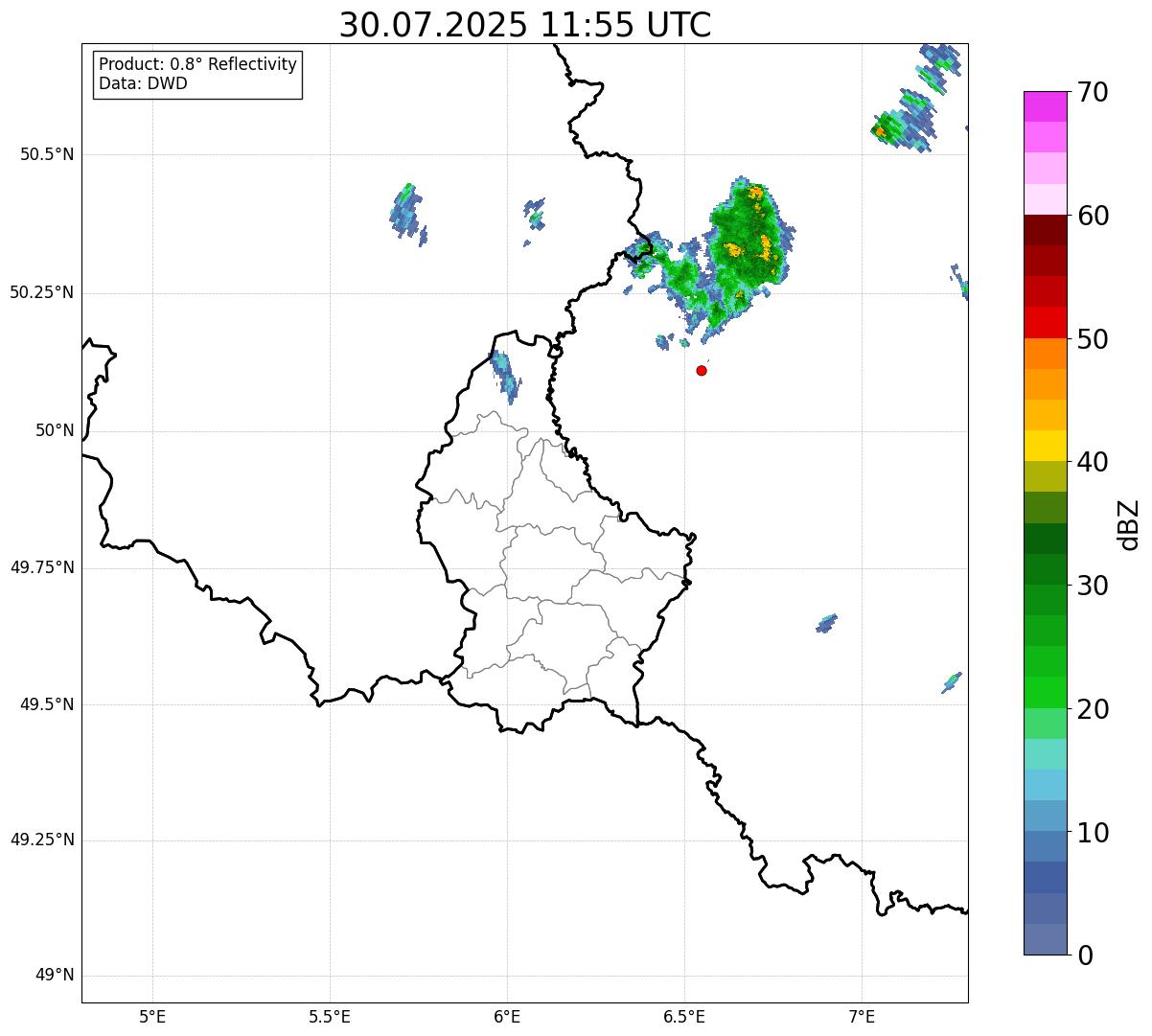Click the magenta swatch at top of colorbar
Screen dimensions: 1152x1036
(x=1045, y=106)
